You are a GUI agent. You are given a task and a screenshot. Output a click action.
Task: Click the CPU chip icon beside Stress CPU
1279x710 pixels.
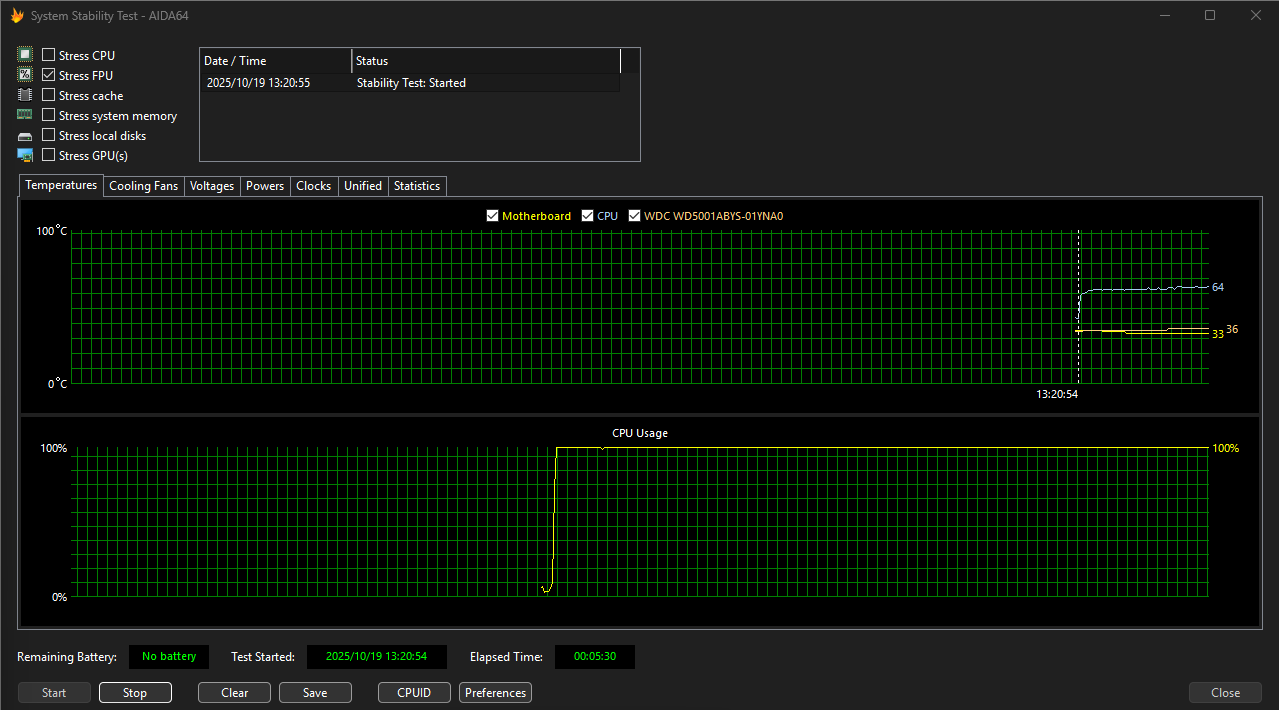pyautogui.click(x=25, y=55)
